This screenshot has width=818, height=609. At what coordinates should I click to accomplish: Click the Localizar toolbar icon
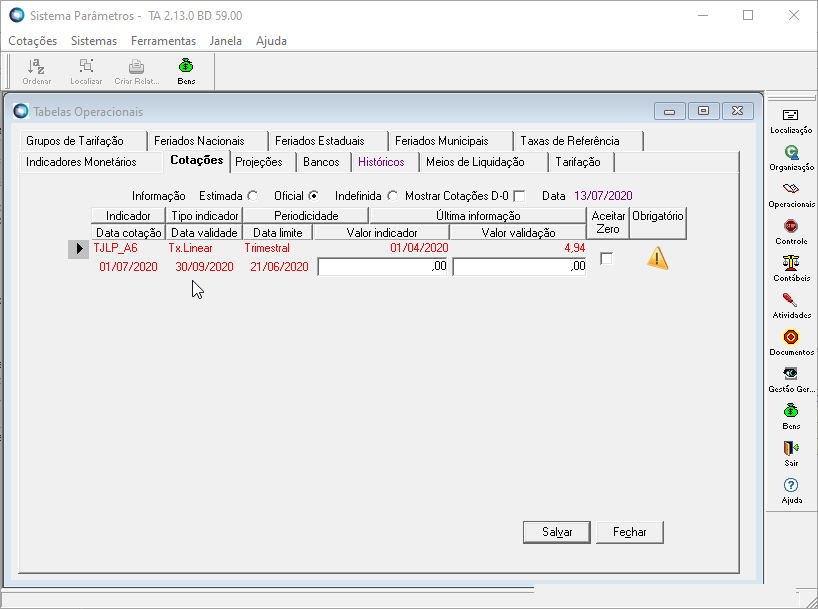[x=86, y=71]
